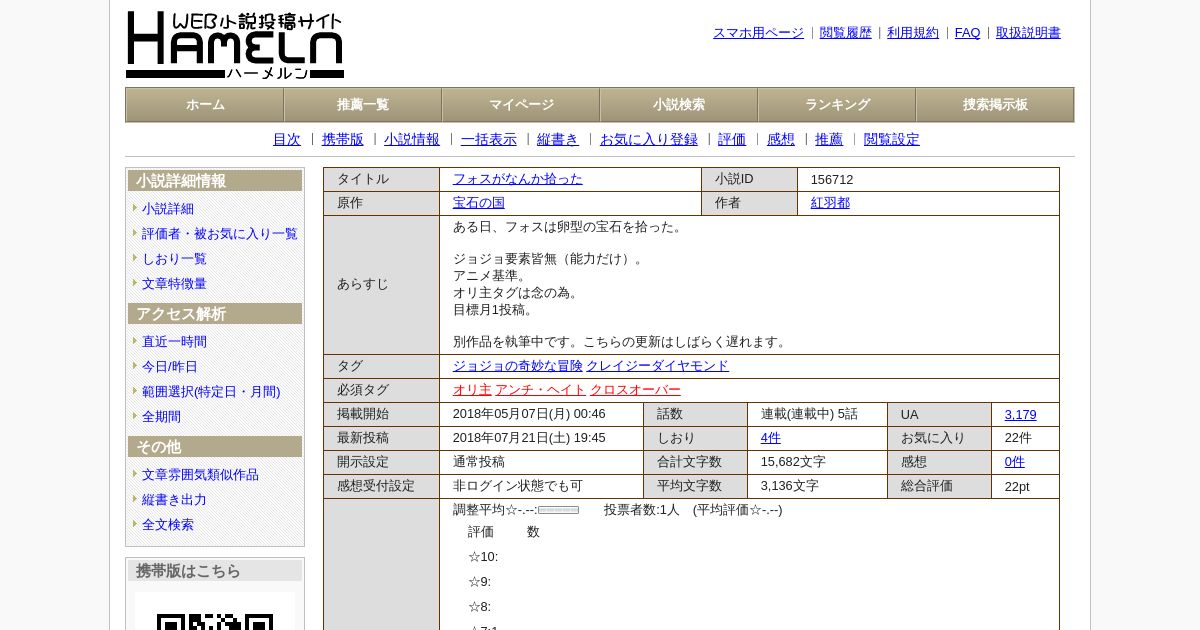Viewport: 1200px width, 630px height.
Task: Open the 推薦一覧 tab
Action: tap(363, 105)
